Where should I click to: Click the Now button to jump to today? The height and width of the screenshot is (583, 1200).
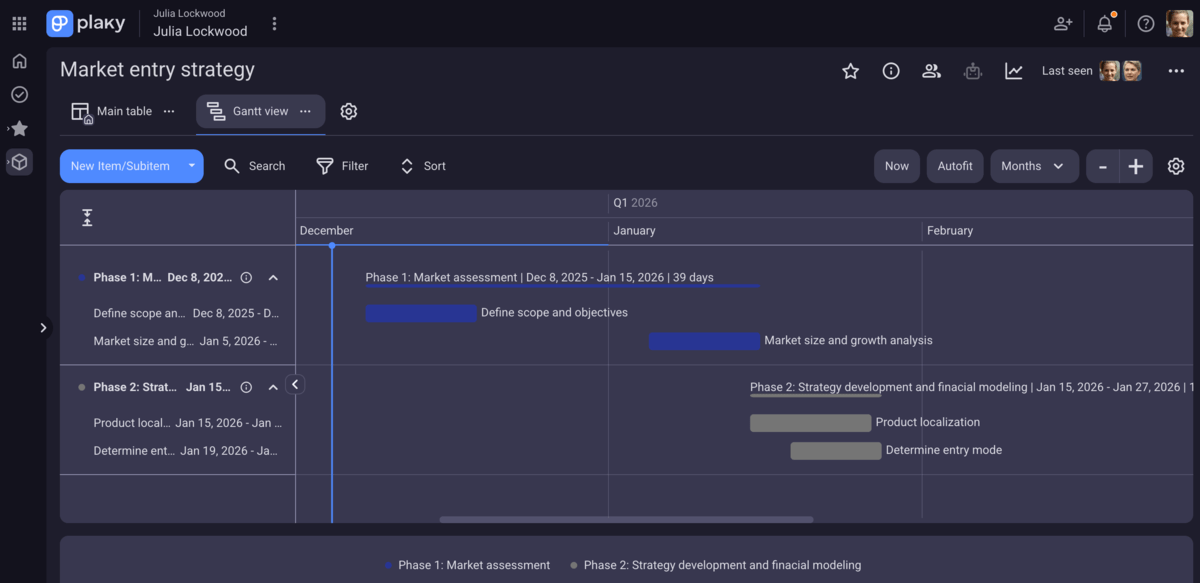[896, 165]
